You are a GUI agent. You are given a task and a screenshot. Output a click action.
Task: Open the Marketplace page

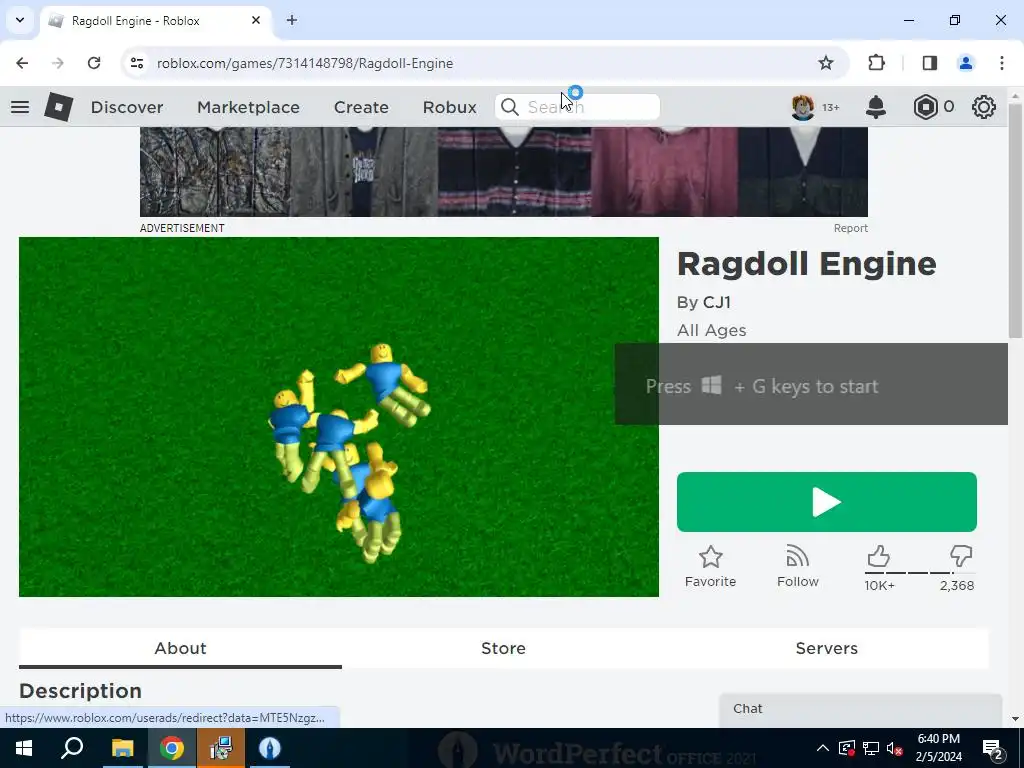coord(248,107)
